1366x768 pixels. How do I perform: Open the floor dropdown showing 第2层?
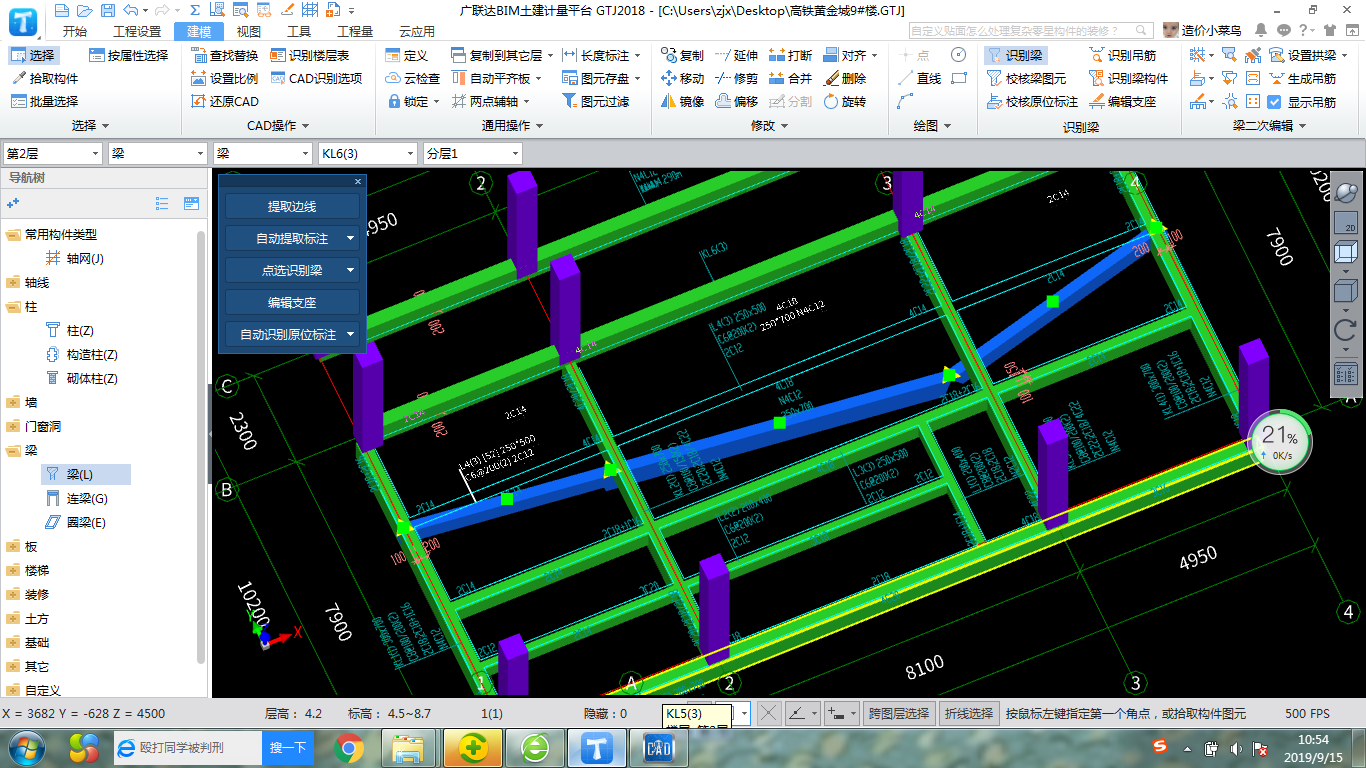[53, 153]
